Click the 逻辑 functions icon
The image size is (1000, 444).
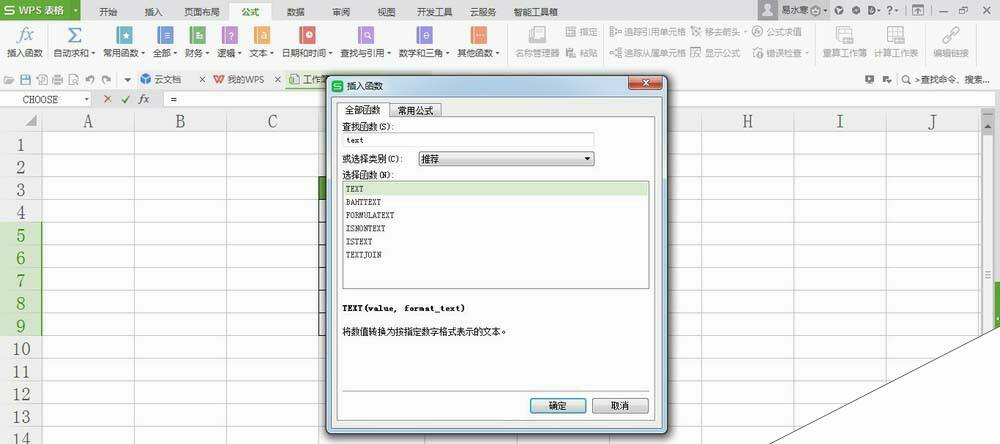pos(230,35)
